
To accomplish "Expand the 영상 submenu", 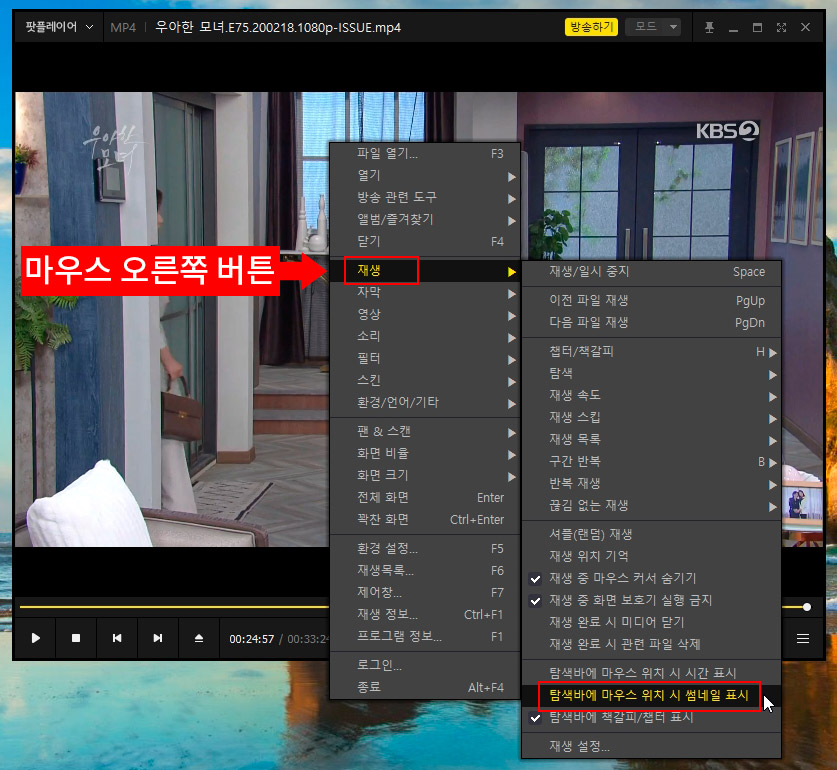I will point(425,315).
